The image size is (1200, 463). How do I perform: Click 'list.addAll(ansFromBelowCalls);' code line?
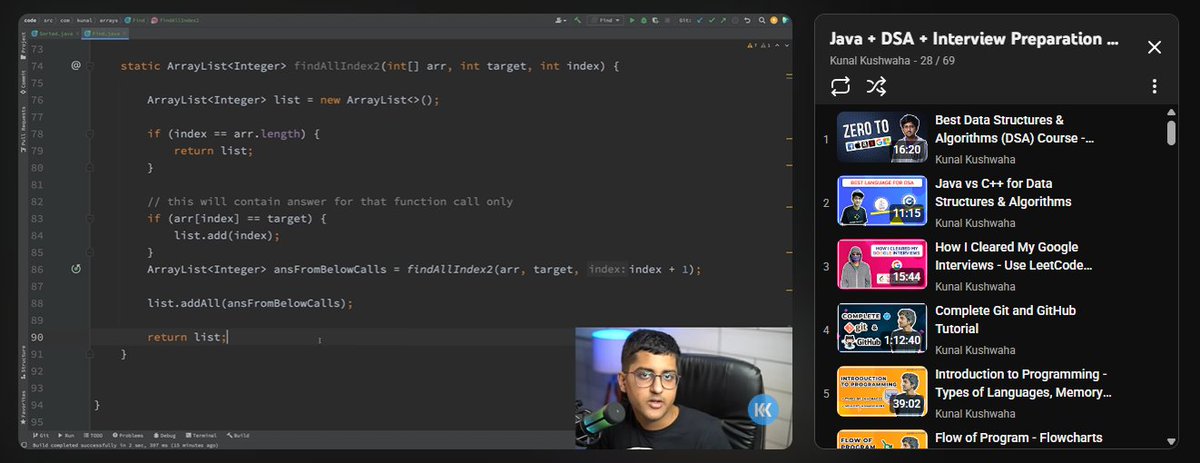point(250,303)
